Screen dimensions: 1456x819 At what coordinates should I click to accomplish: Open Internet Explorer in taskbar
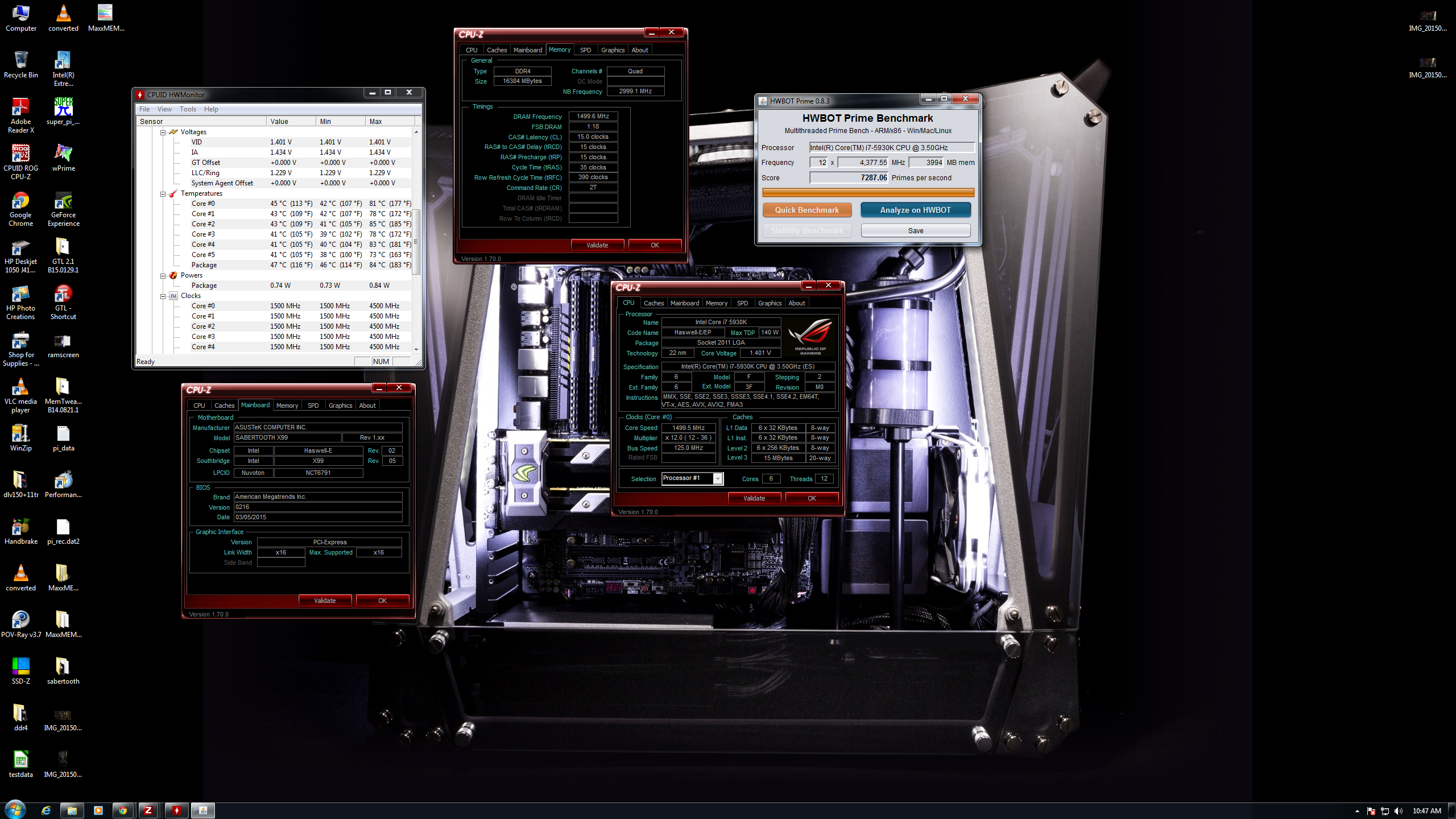(46, 810)
